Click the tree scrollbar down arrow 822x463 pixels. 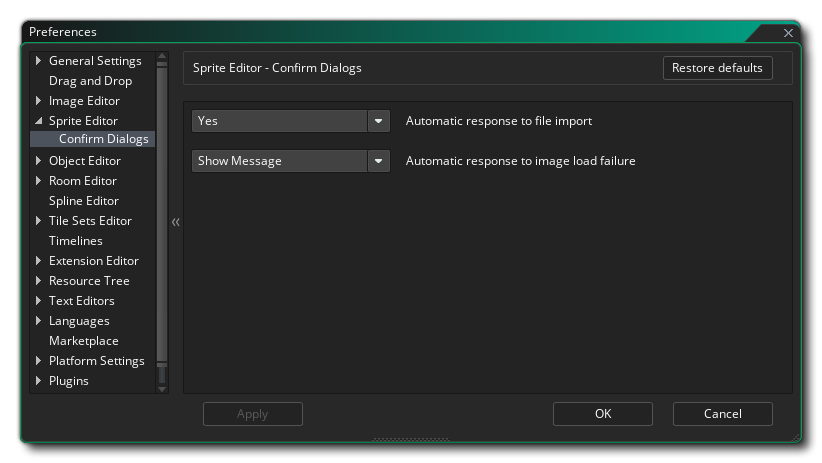pyautogui.click(x=162, y=388)
